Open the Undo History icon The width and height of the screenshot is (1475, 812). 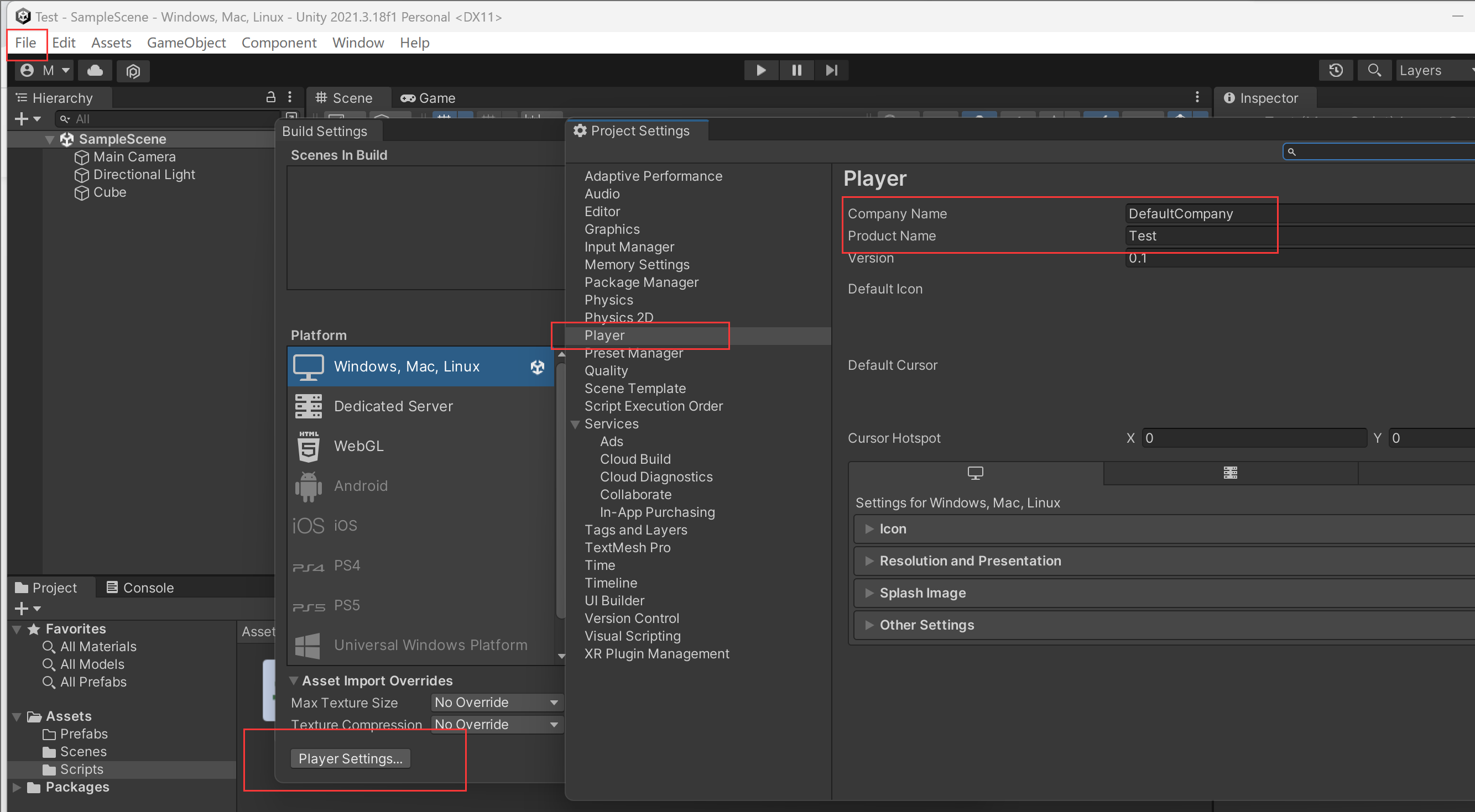(x=1336, y=70)
